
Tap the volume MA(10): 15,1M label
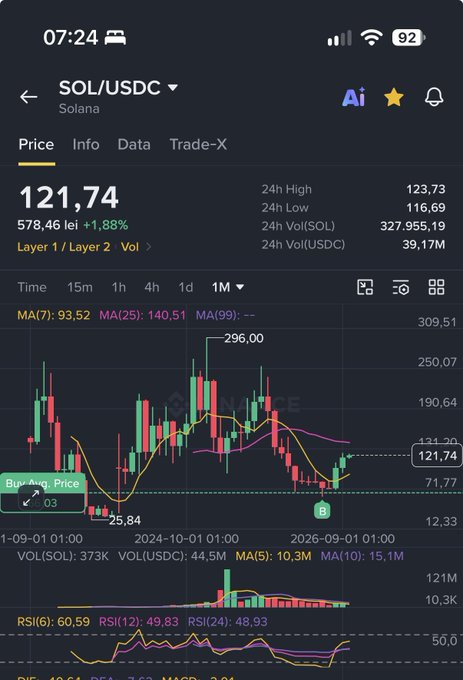362,556
